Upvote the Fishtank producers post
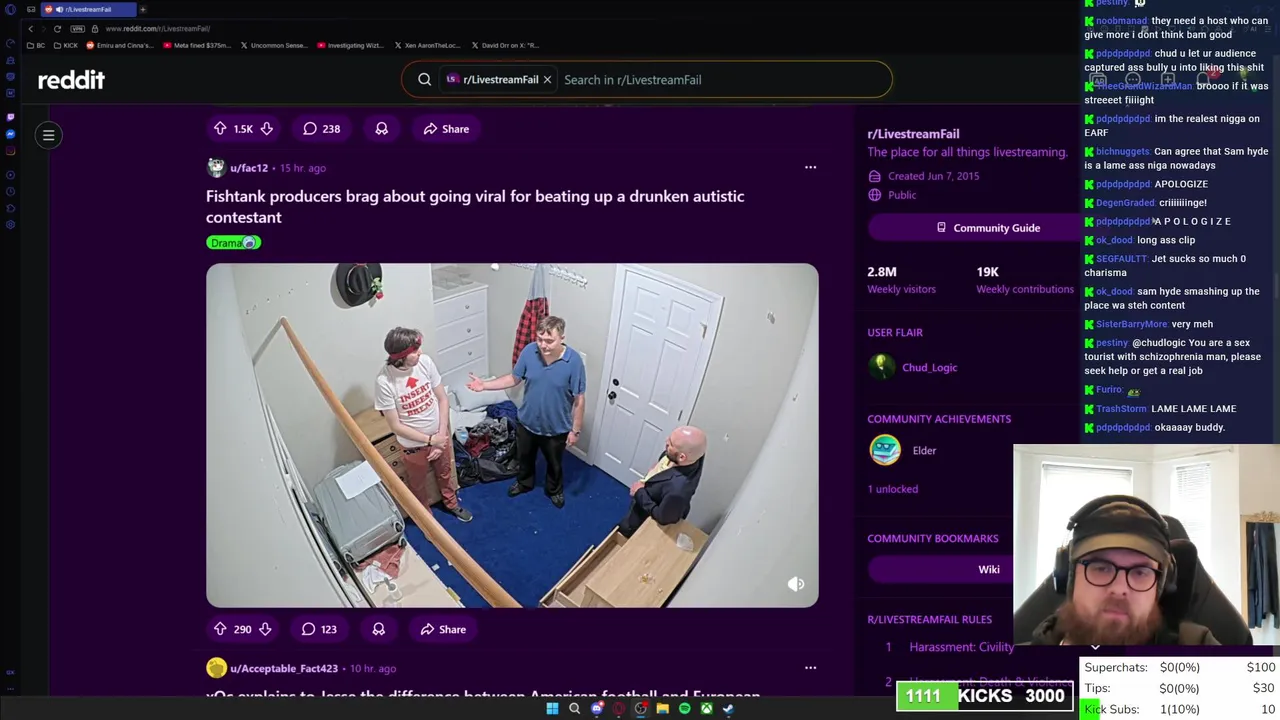This screenshot has height=720, width=1280. coord(219,629)
